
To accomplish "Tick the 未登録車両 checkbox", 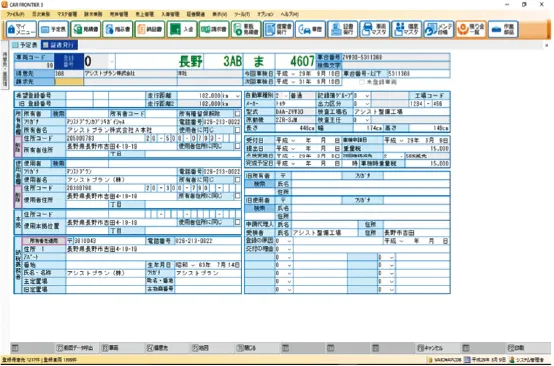I will point(361,82).
